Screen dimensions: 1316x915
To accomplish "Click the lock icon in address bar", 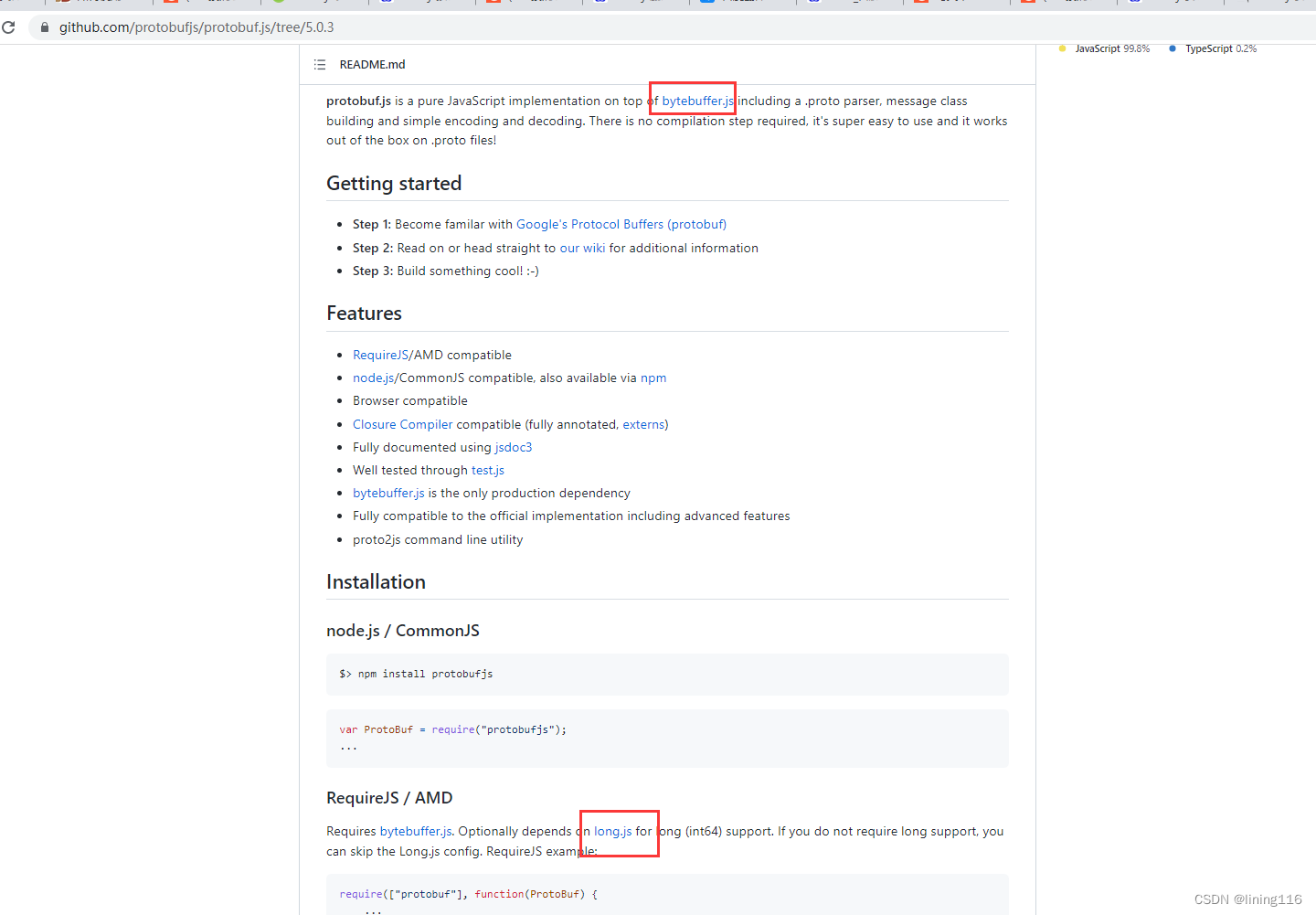I will [44, 27].
